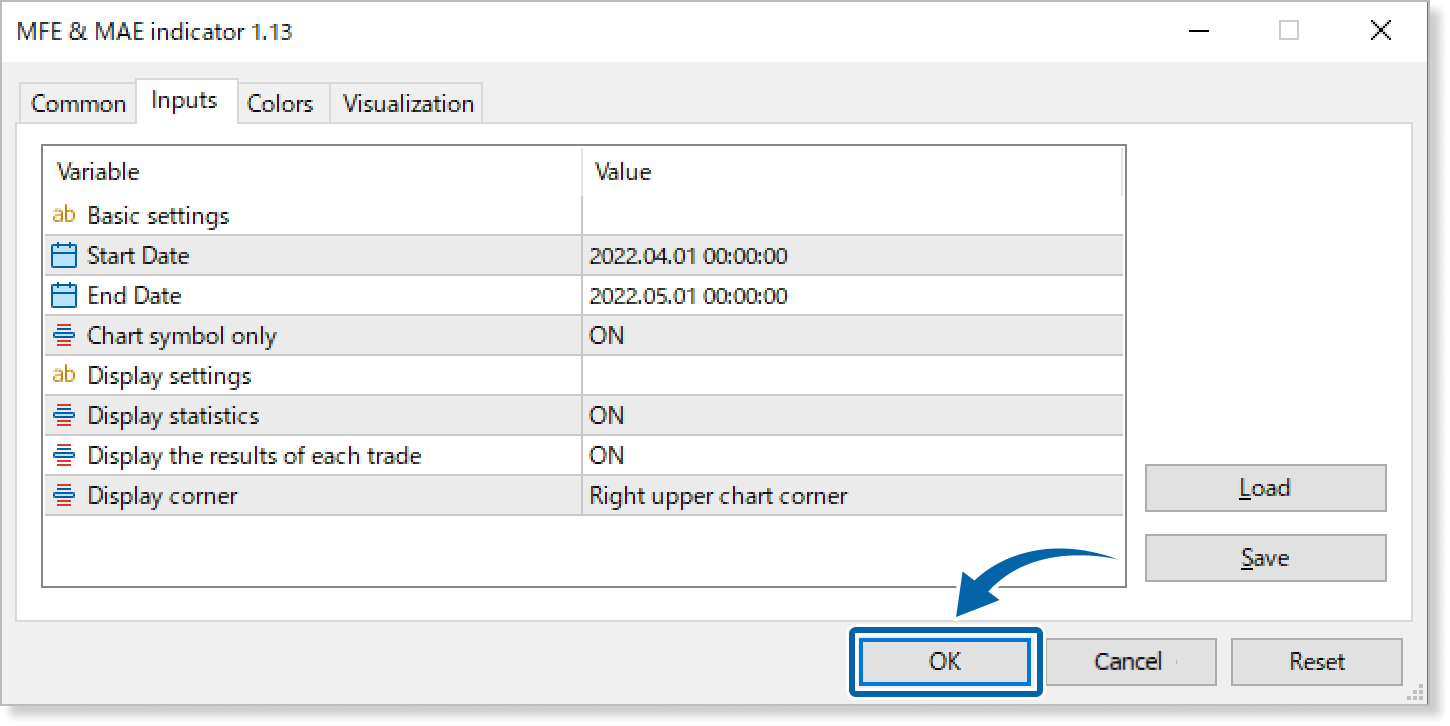This screenshot has width=1450, height=726.
Task: Open the Colors tab
Action: pos(280,104)
